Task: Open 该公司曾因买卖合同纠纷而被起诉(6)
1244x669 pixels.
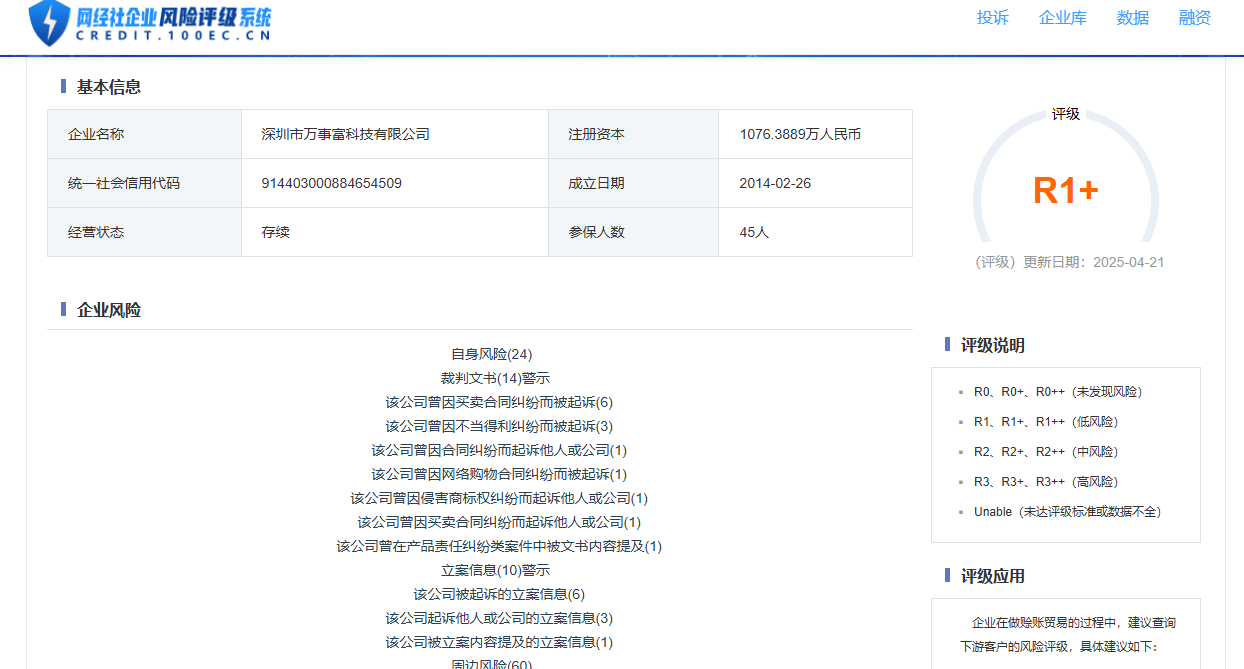Action: [499, 402]
